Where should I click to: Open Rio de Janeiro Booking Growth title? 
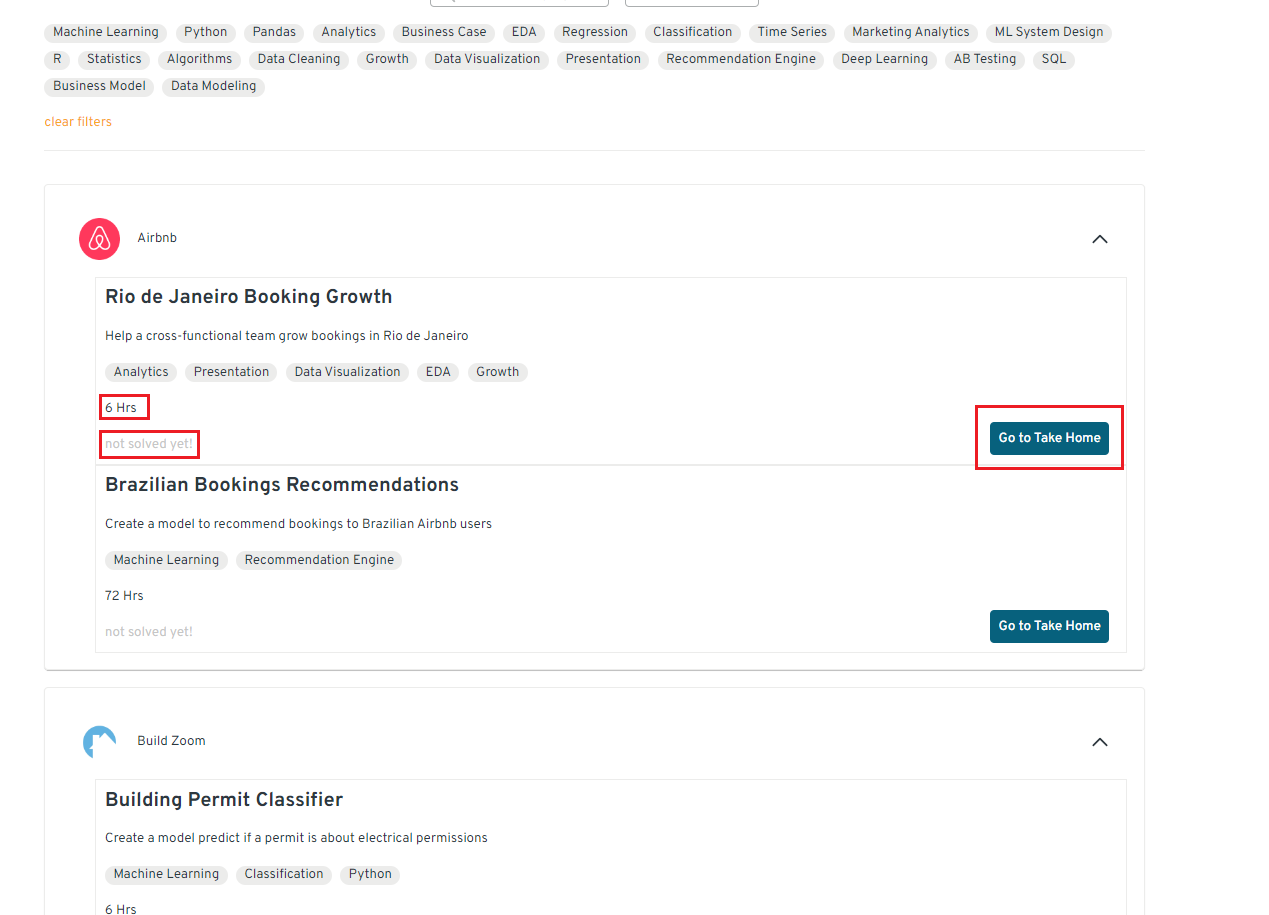tap(248, 297)
